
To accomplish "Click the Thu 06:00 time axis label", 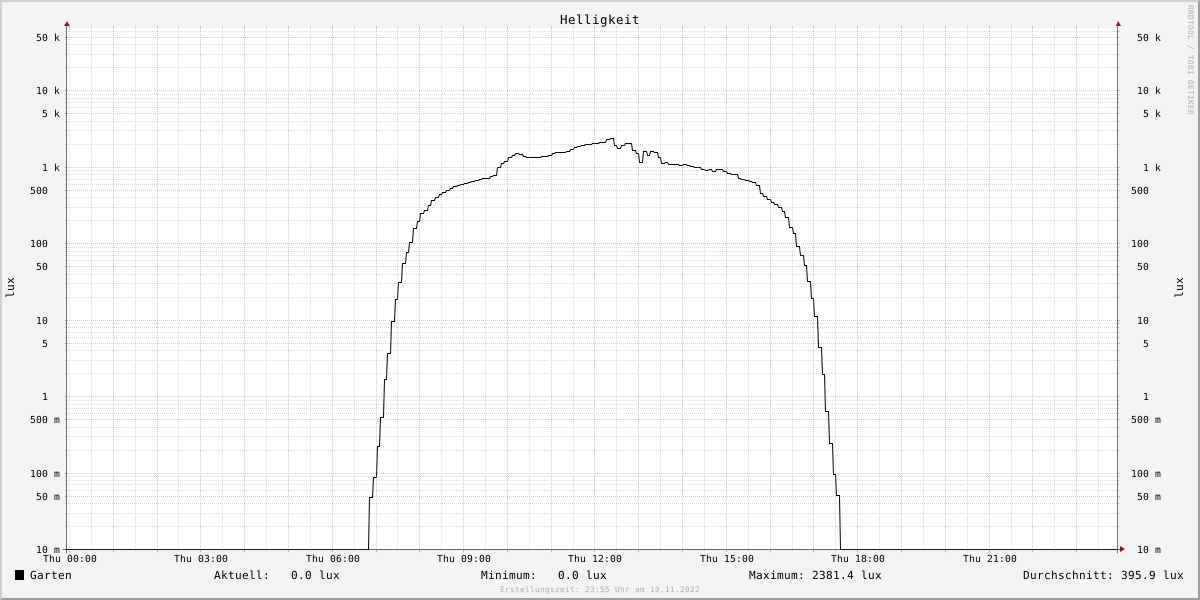I will 333,559.
